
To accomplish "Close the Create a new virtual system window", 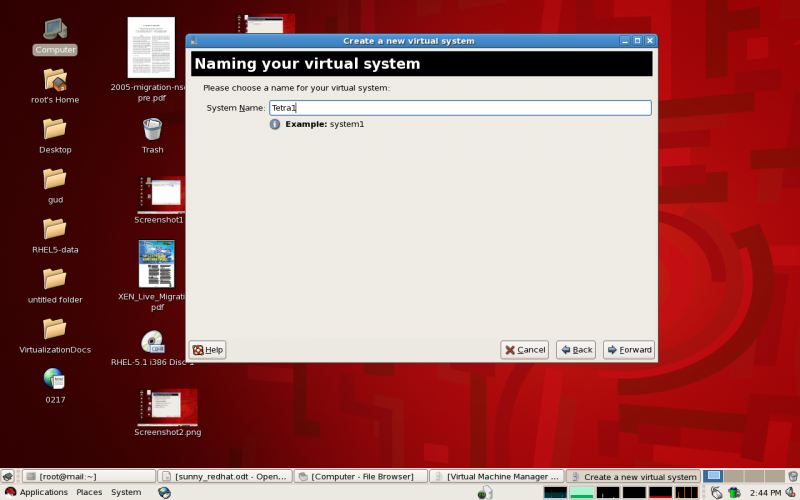I will tap(649, 41).
